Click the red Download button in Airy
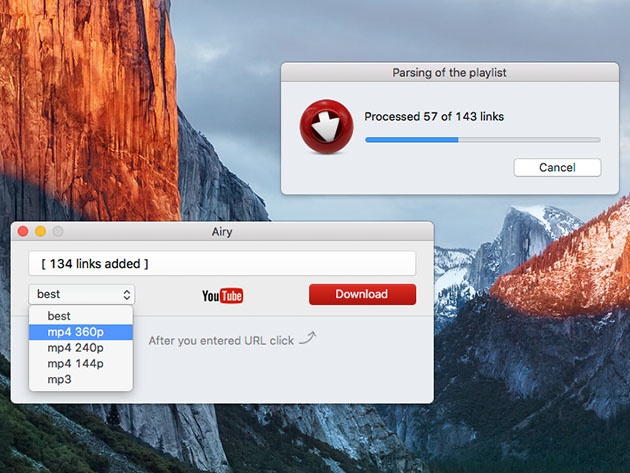630x473 pixels. click(x=362, y=294)
